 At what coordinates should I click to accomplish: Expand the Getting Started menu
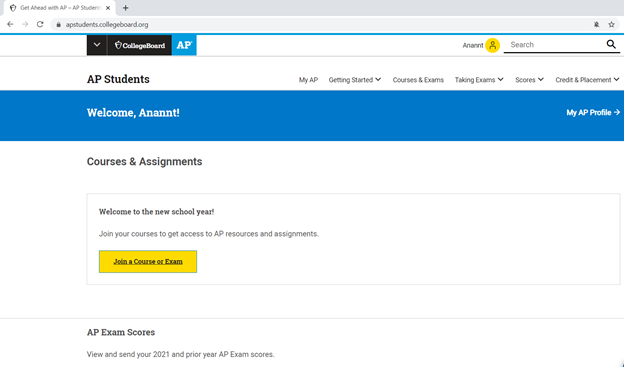(355, 80)
